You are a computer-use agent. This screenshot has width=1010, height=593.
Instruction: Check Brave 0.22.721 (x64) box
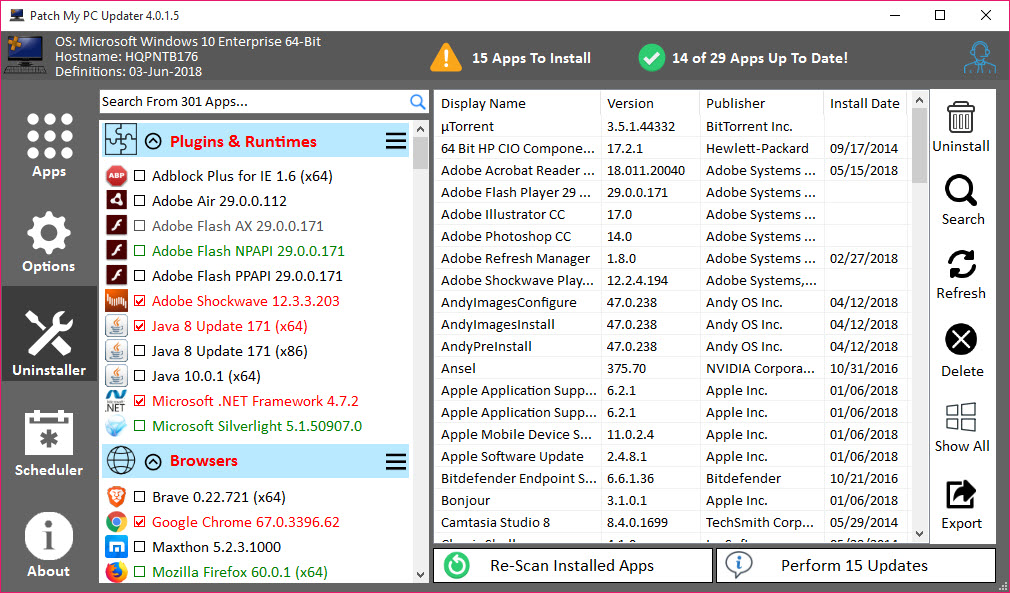(x=139, y=497)
